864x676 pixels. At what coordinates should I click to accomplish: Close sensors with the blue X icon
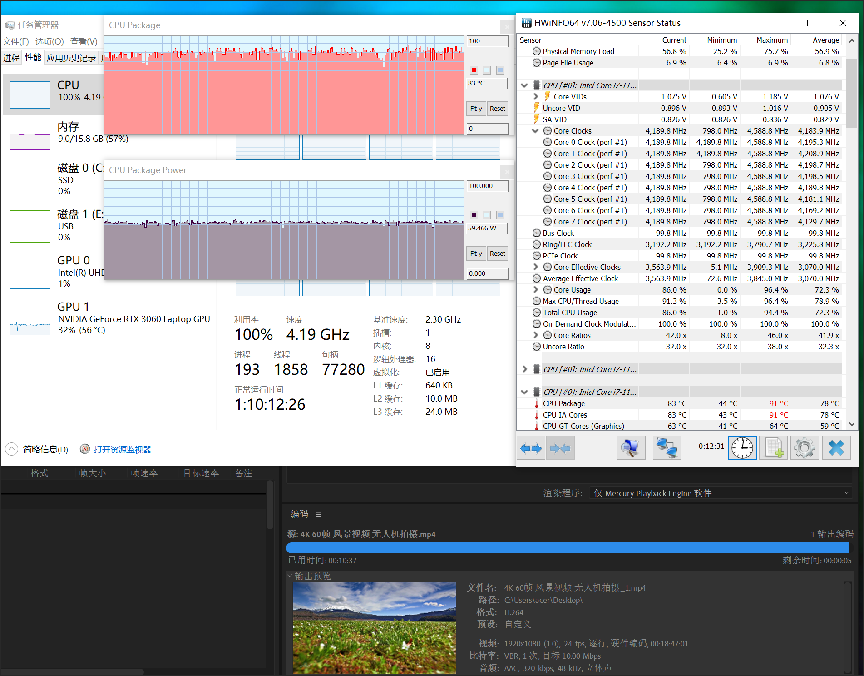tap(836, 448)
